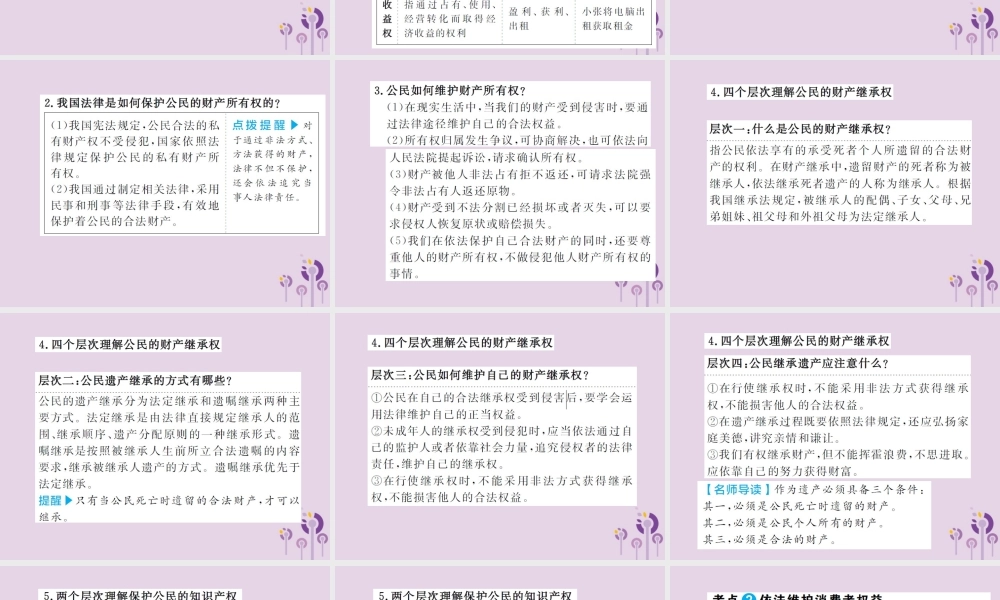Viewport: 1000px width, 600px height.
Task: Click item ③在行使继承权时 on 层次三 slide
Action: pos(501,488)
